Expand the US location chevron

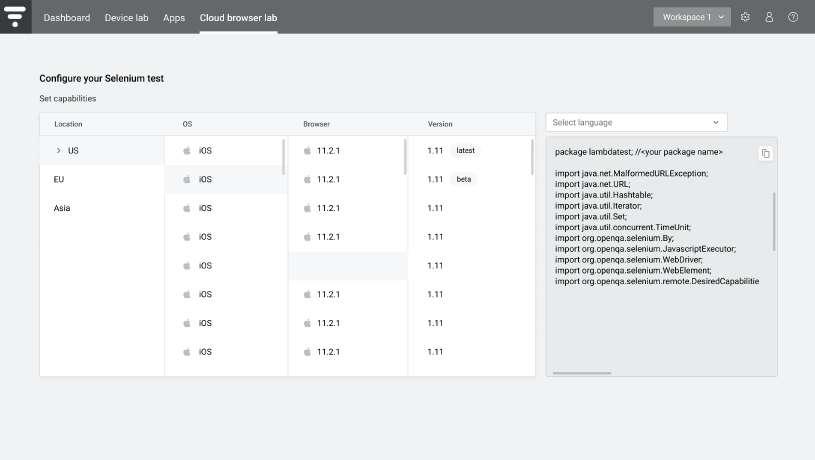(x=58, y=151)
